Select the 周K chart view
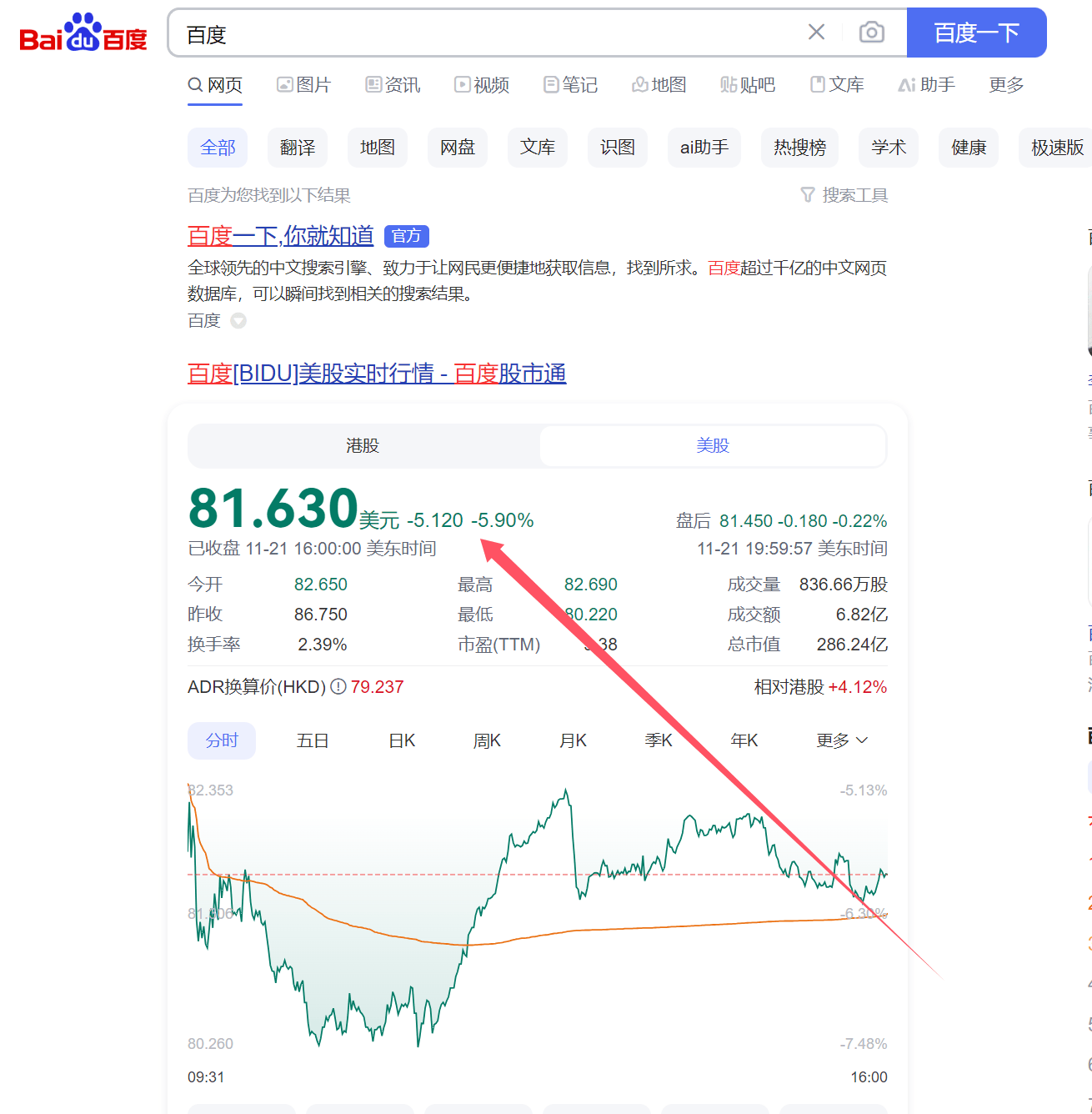This screenshot has height=1114, width=1092. [x=487, y=740]
